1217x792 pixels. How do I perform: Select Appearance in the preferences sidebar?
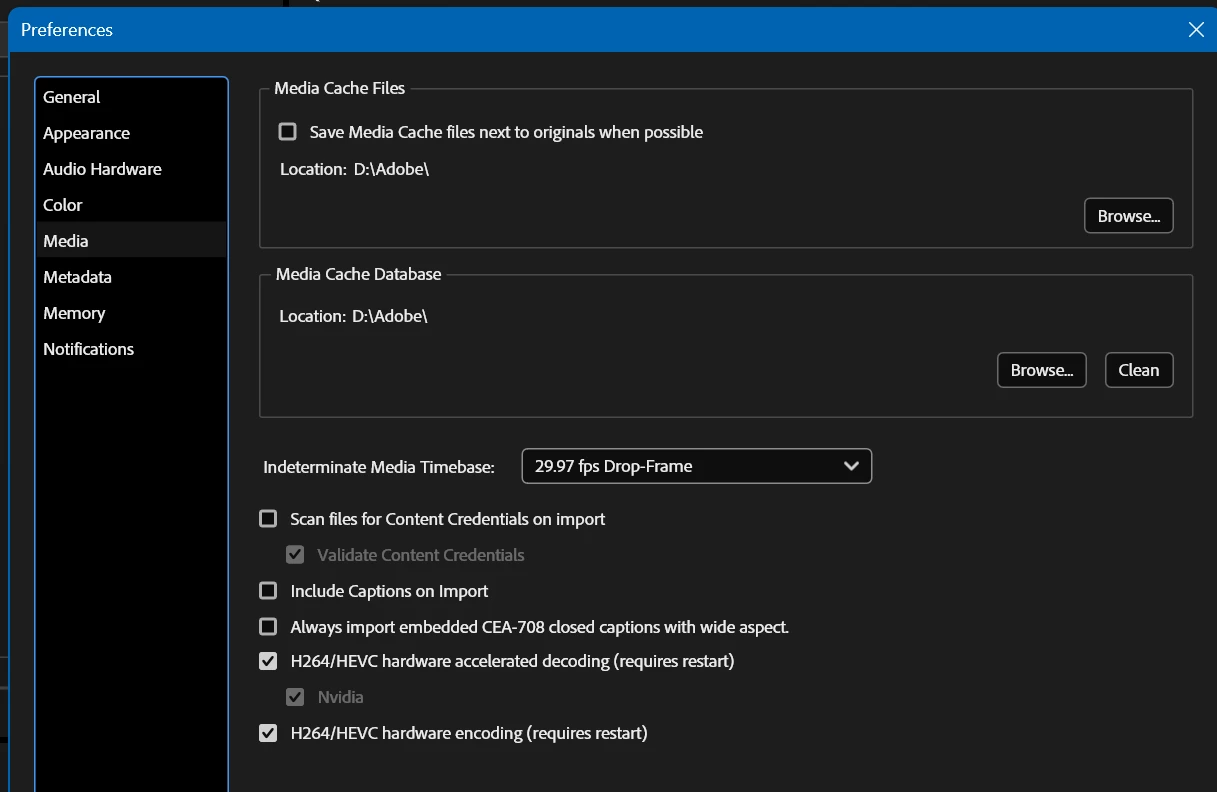click(87, 133)
